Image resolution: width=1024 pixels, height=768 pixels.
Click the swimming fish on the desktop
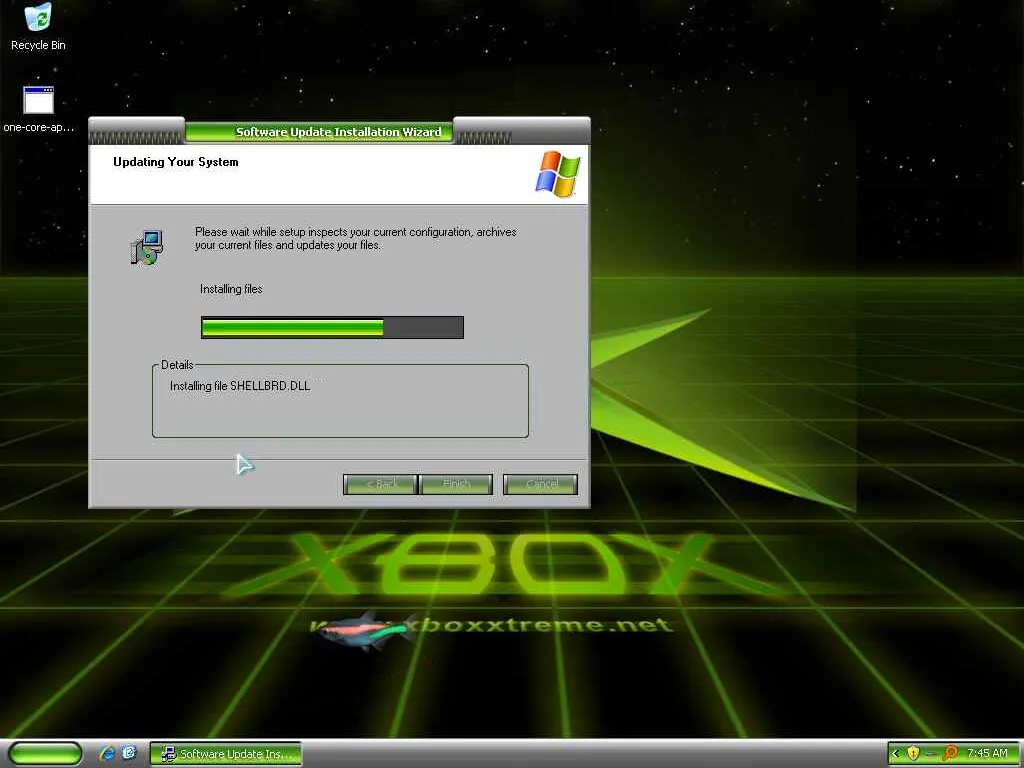pos(366,630)
